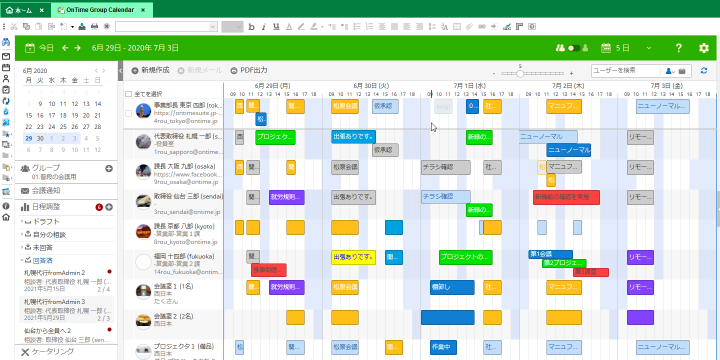This screenshot has width=720, height=360.
Task: Open the settings gear icon
Action: [703, 48]
